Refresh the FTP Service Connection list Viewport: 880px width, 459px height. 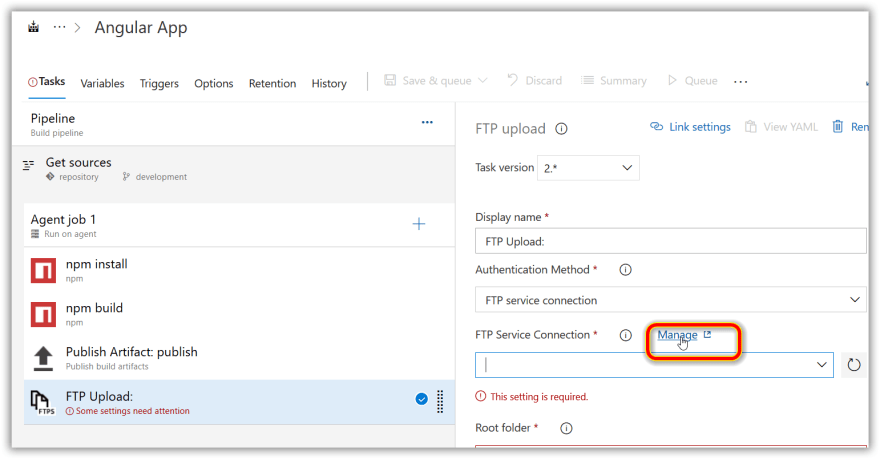click(x=854, y=365)
